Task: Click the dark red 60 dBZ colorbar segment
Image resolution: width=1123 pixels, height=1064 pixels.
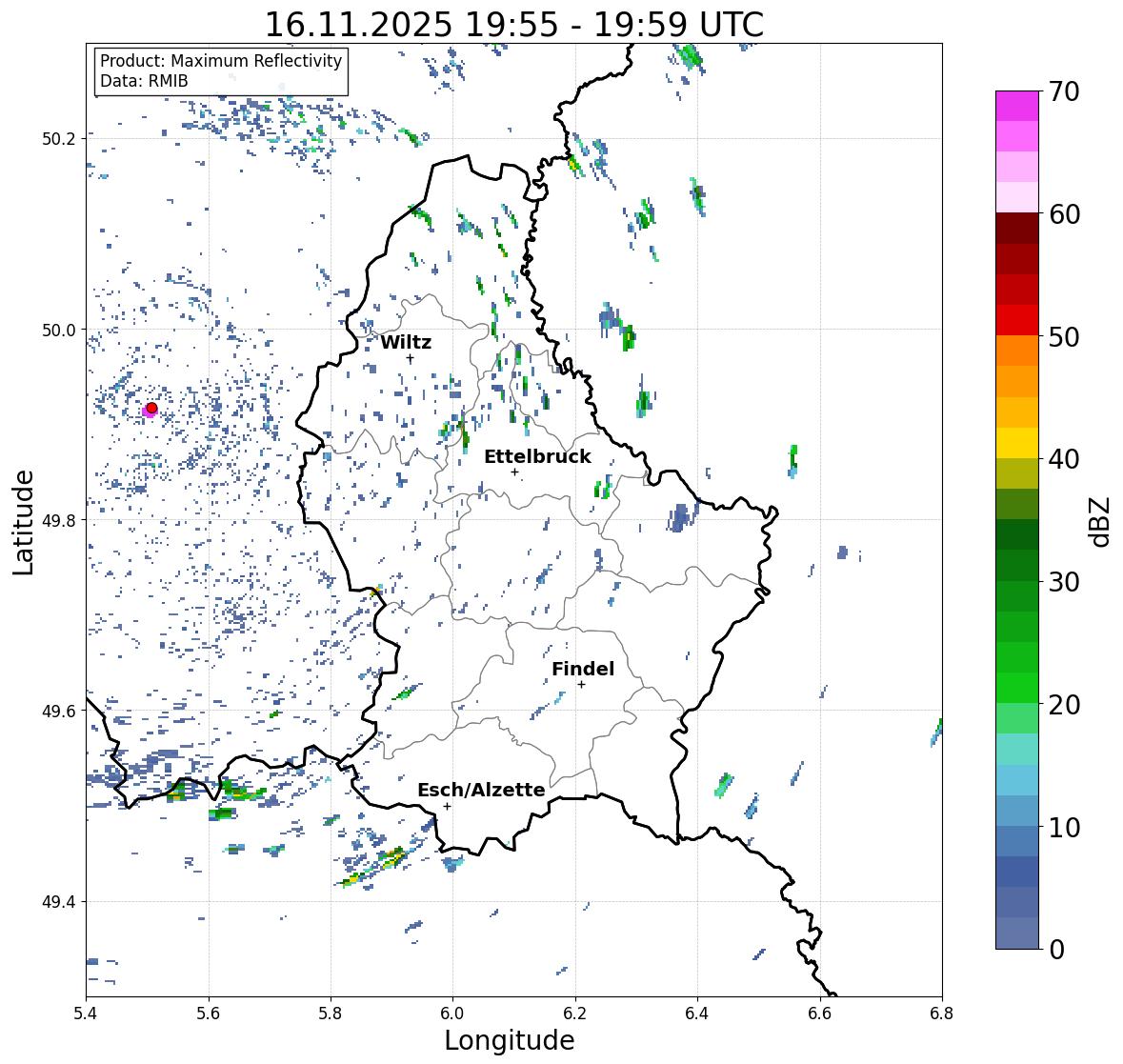Action: coord(1017,229)
